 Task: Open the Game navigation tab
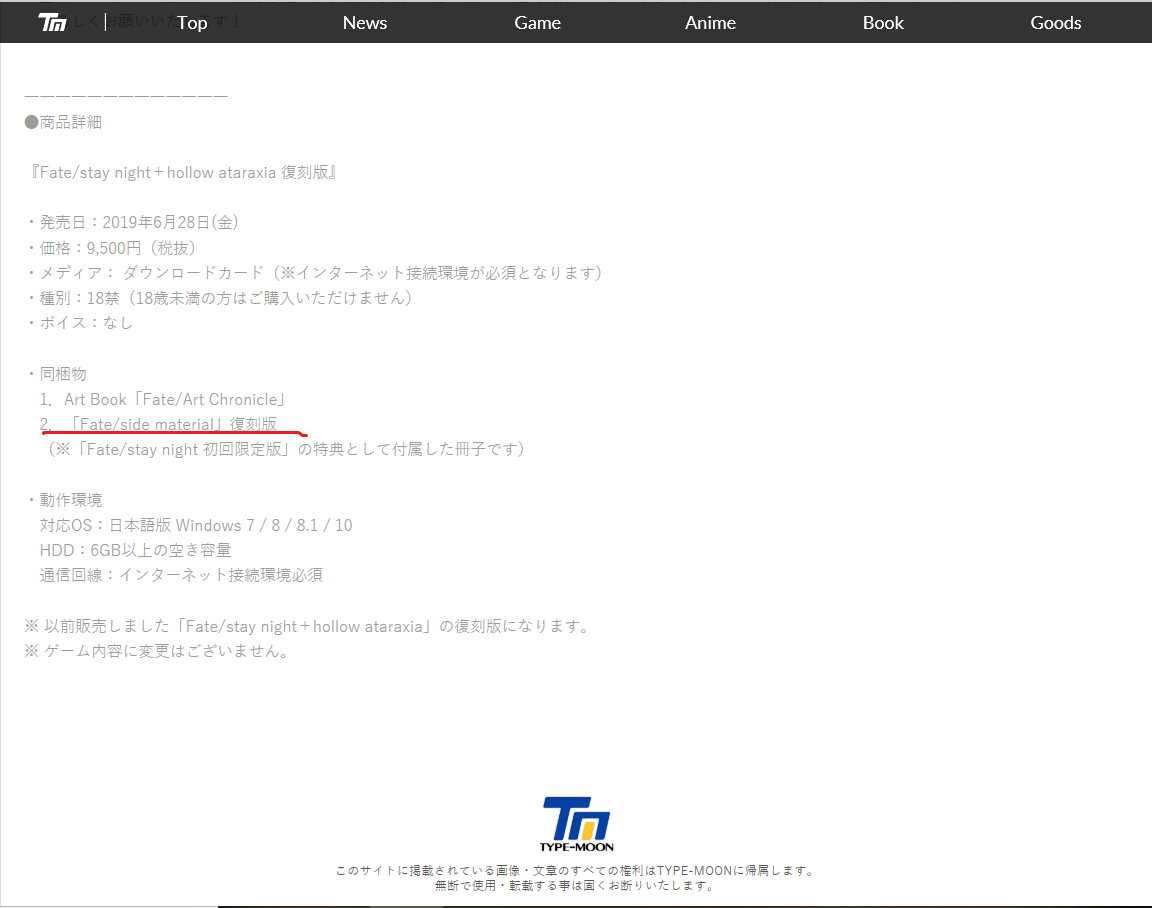537,22
